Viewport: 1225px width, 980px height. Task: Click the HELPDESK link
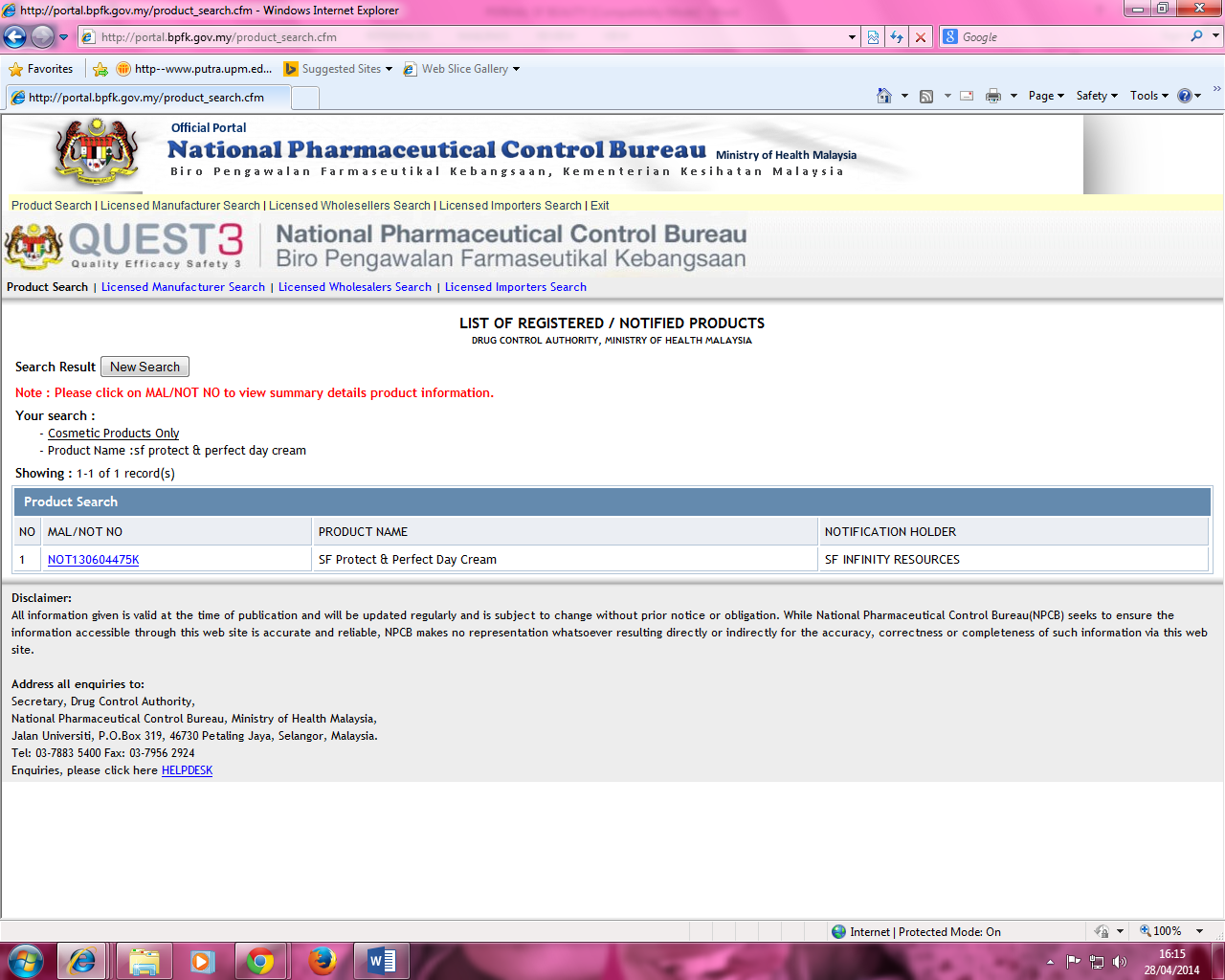tap(187, 770)
